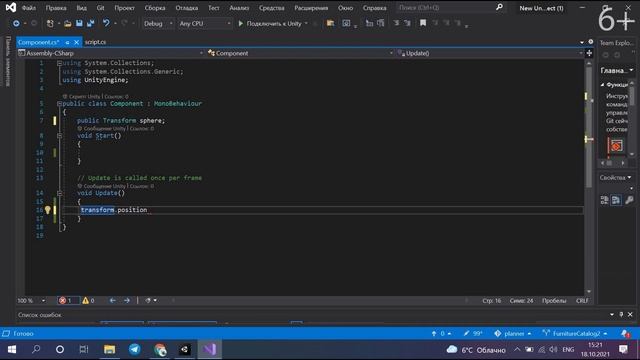Click the warnings count indicator

click(88, 300)
